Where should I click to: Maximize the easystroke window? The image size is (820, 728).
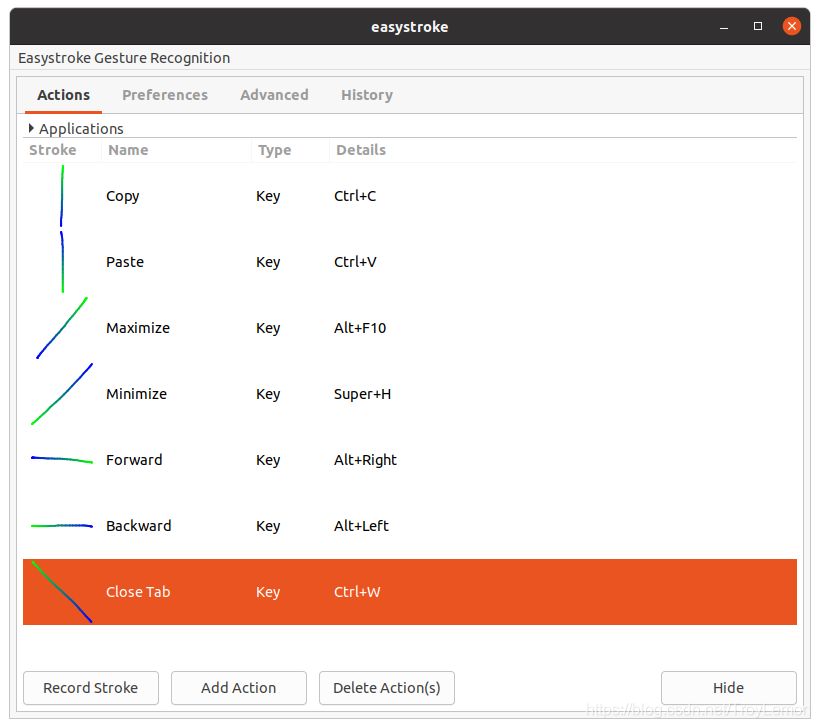[x=758, y=26]
